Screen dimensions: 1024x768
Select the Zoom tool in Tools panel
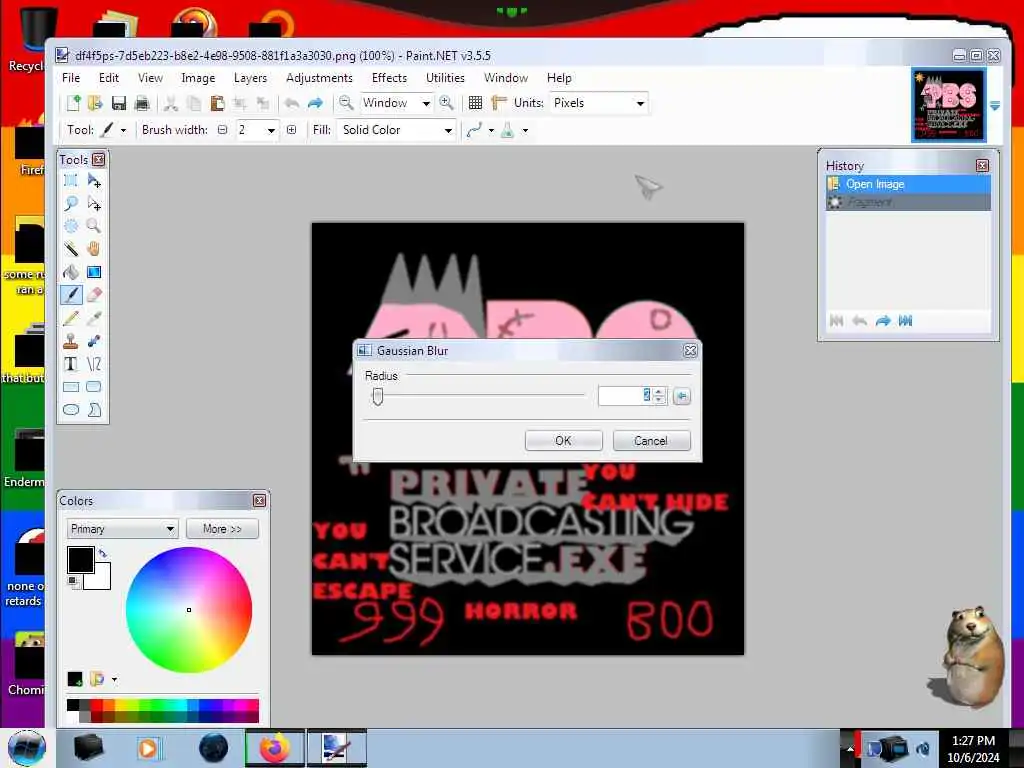94,226
